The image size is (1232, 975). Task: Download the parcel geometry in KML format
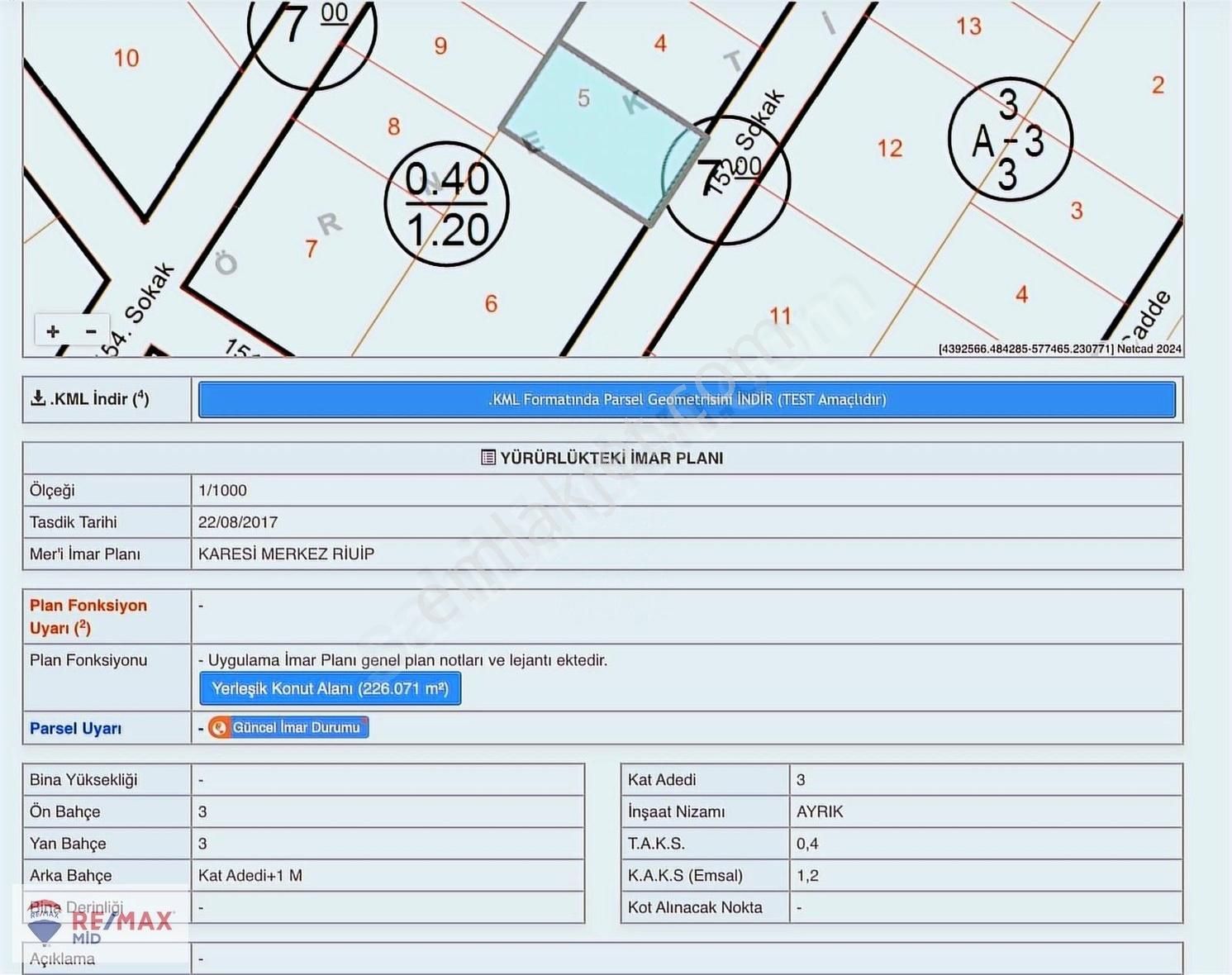click(687, 399)
